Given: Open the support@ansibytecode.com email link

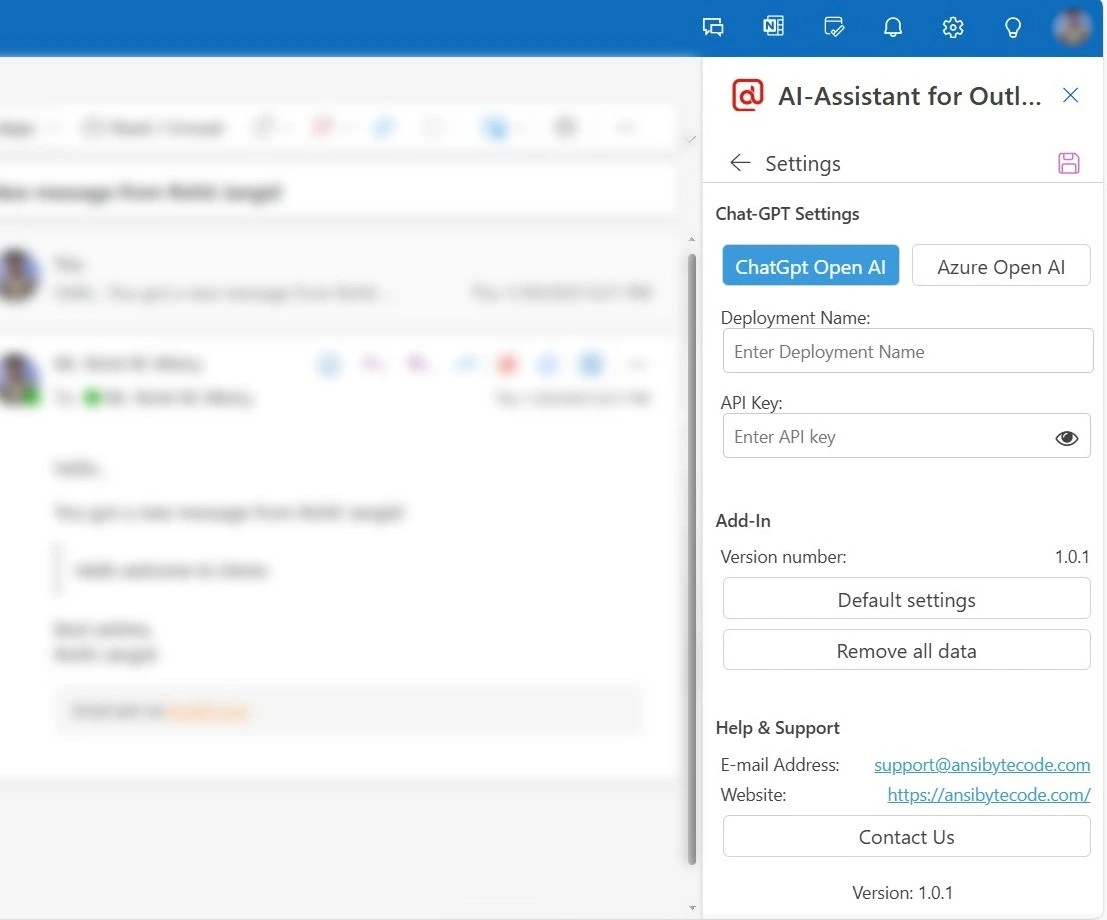Looking at the screenshot, I should coord(982,765).
